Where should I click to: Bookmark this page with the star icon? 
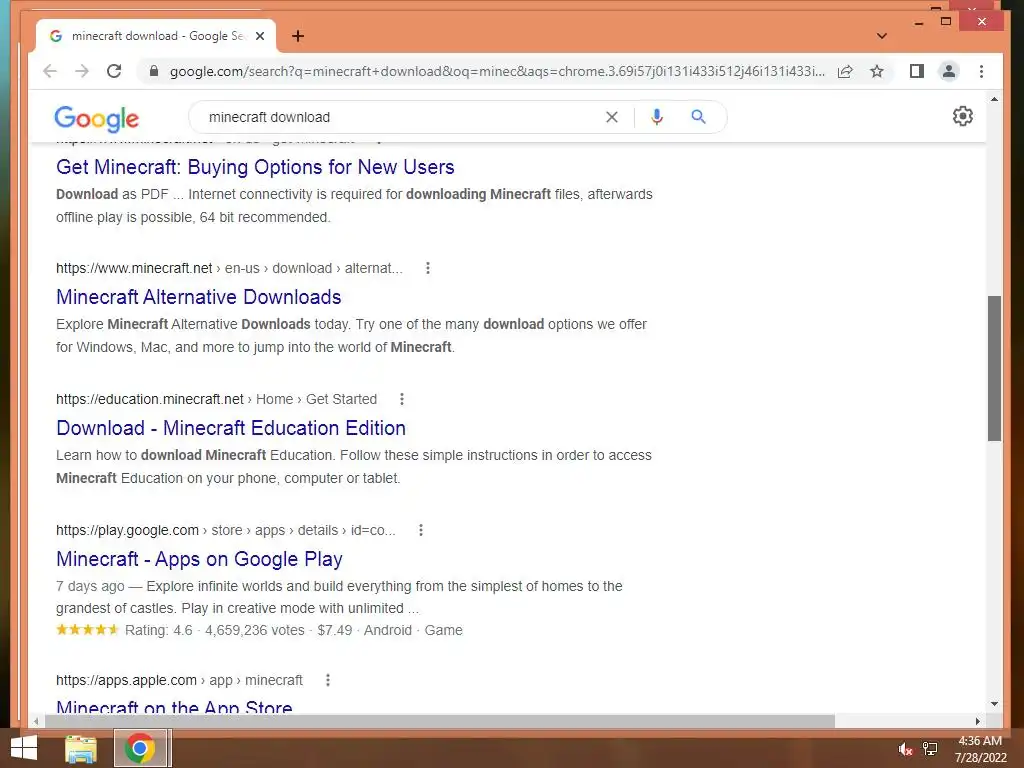pos(877,71)
